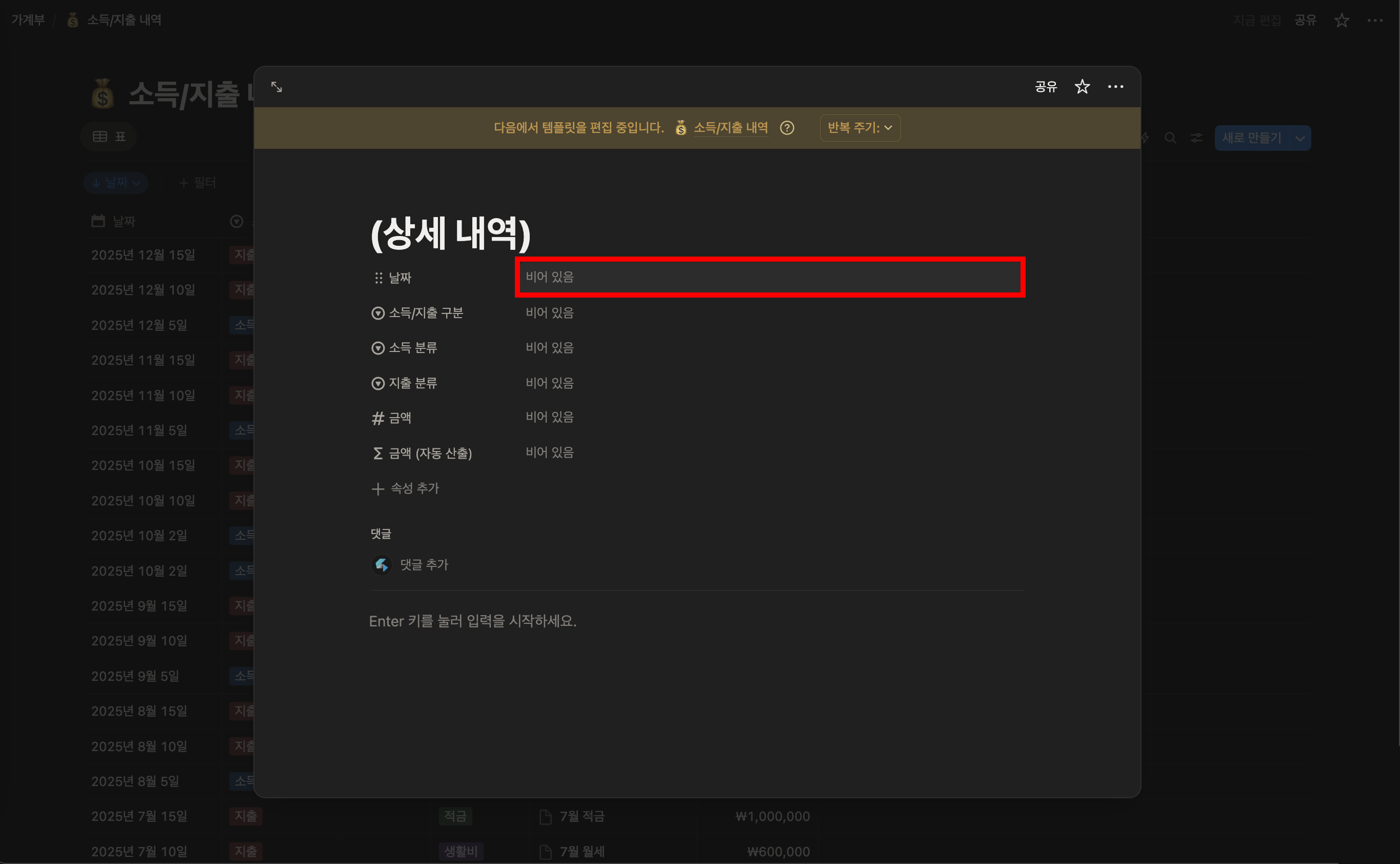This screenshot has height=864, width=1400.
Task: Grab the drag handle beside 날짜 property
Action: (378, 278)
